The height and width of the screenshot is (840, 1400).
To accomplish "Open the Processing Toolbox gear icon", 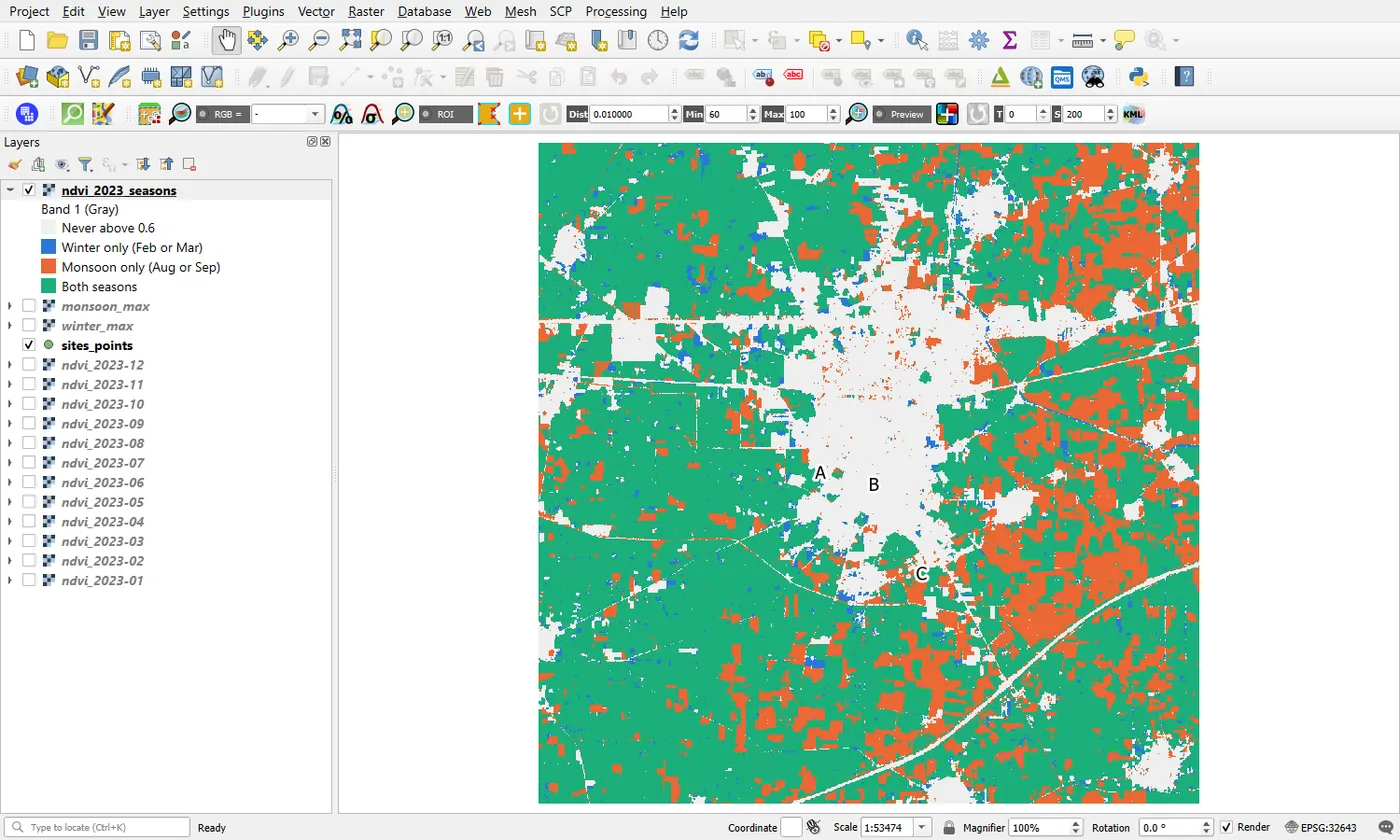I will pyautogui.click(x=979, y=40).
